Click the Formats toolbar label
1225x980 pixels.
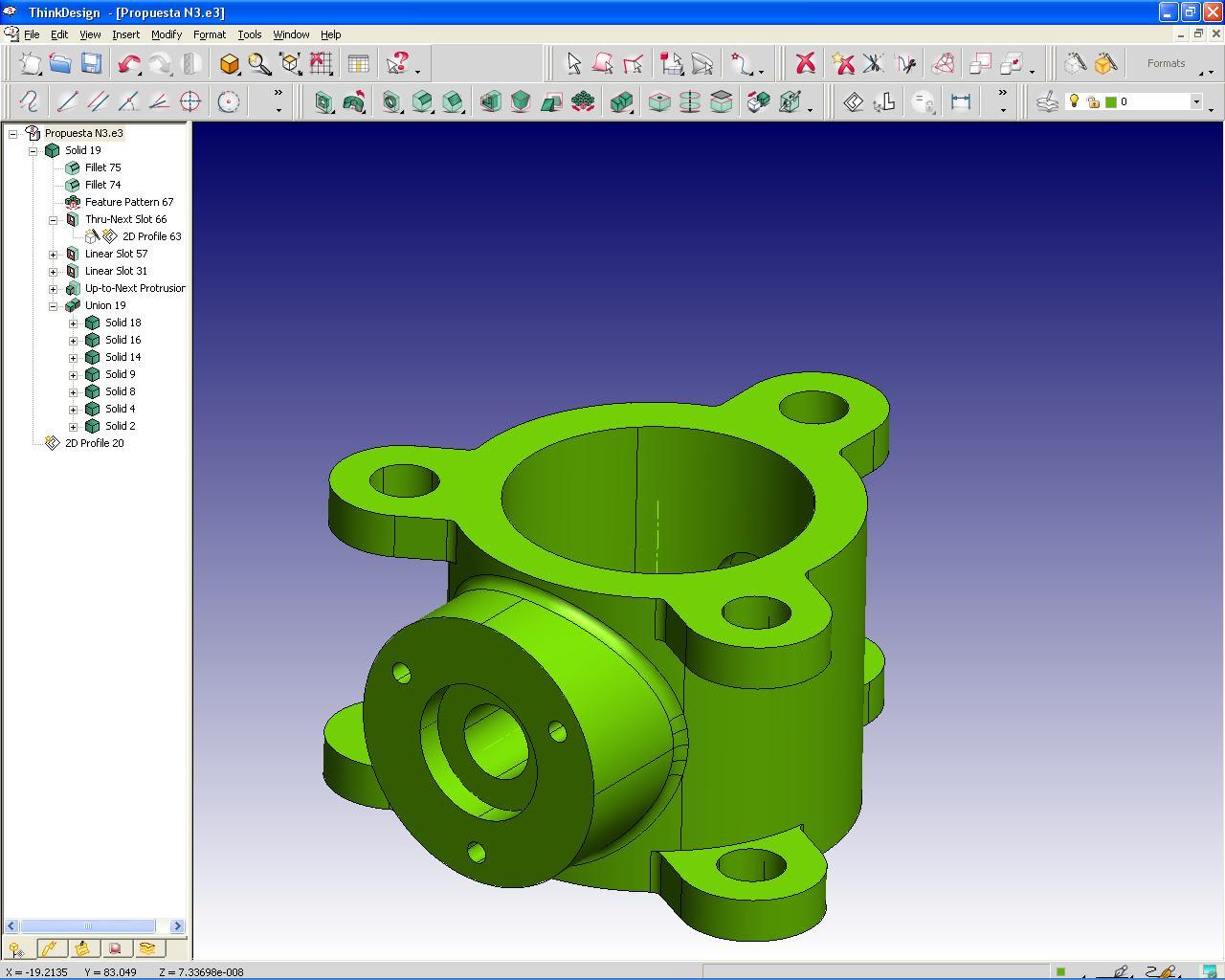click(1166, 63)
